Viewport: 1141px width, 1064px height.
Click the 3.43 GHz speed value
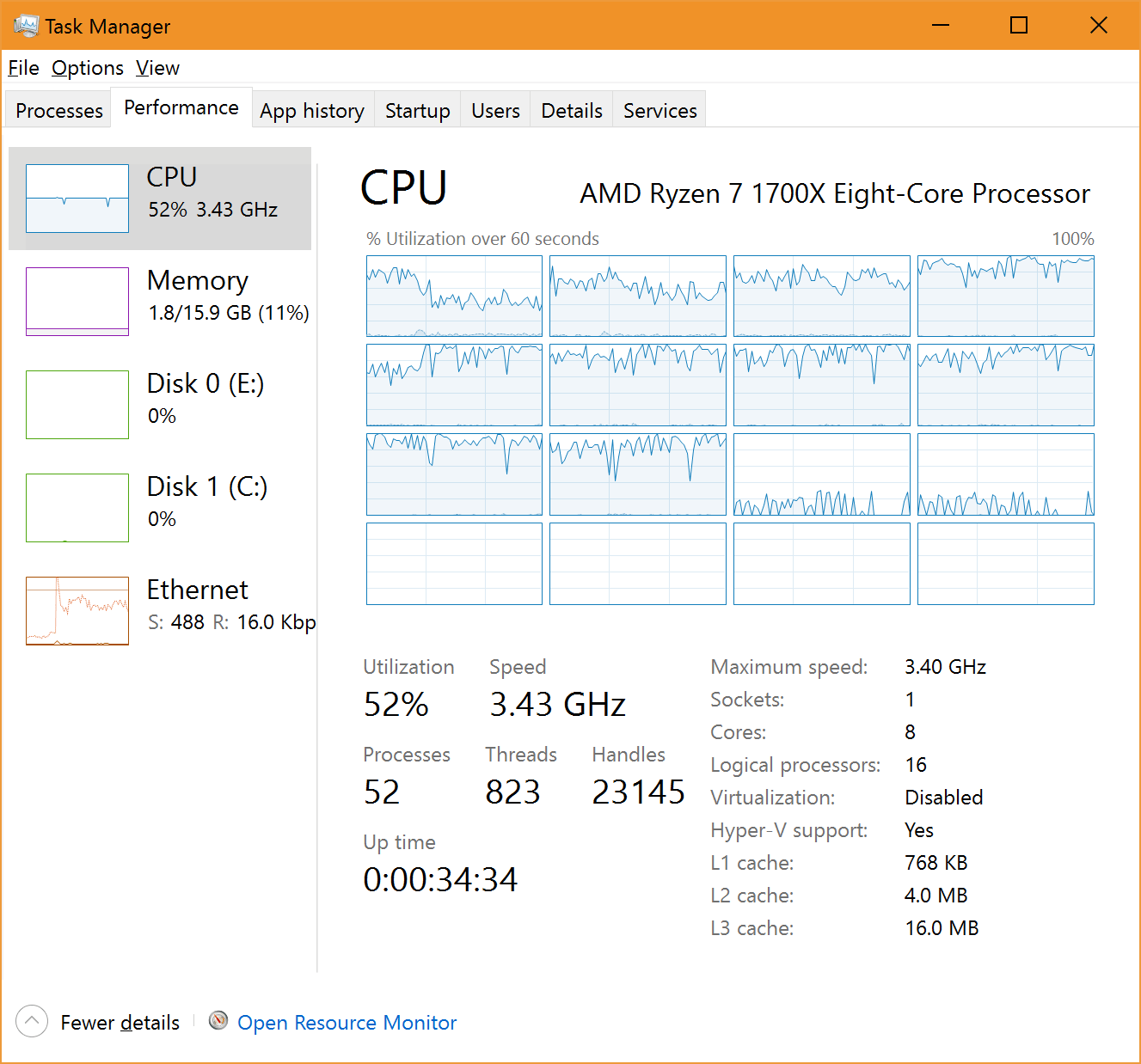[558, 705]
